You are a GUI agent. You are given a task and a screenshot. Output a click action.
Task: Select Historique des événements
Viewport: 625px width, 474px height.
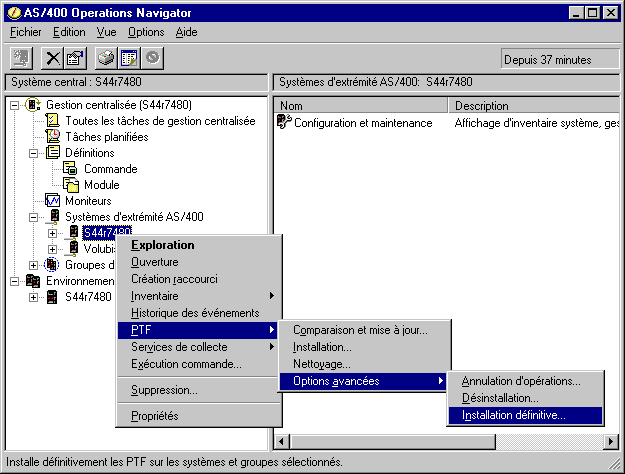point(198,313)
